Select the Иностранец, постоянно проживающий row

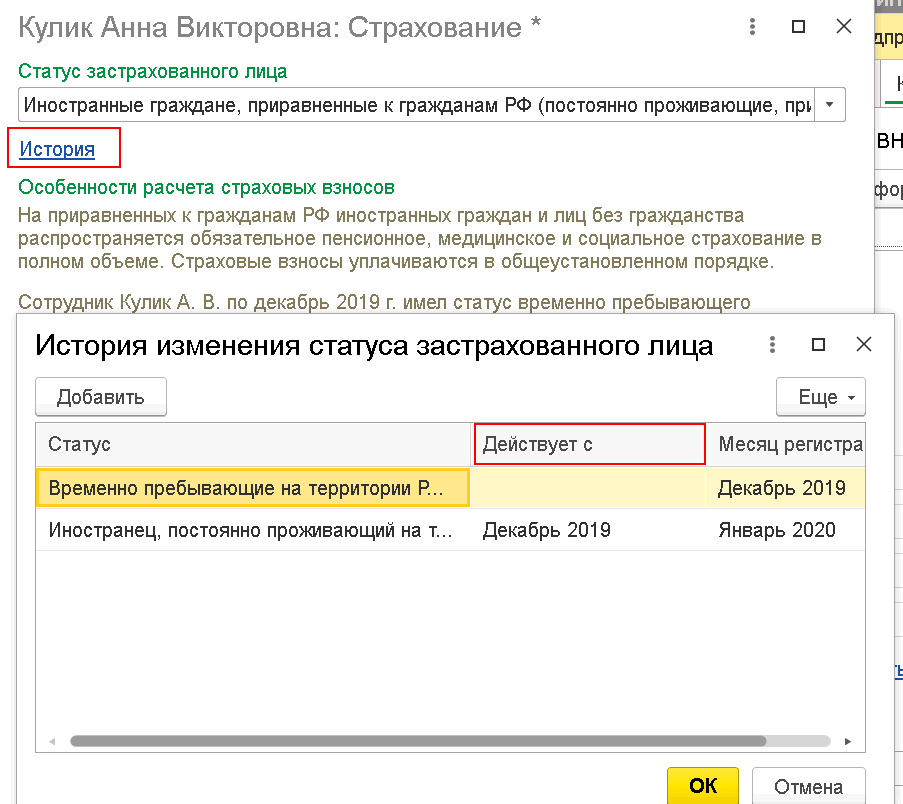450,530
